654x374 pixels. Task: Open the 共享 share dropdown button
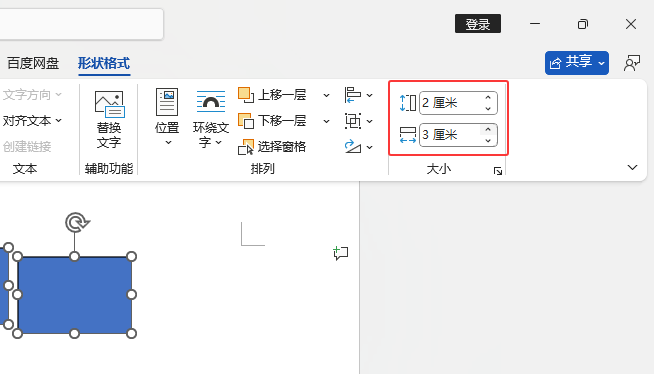click(576, 63)
